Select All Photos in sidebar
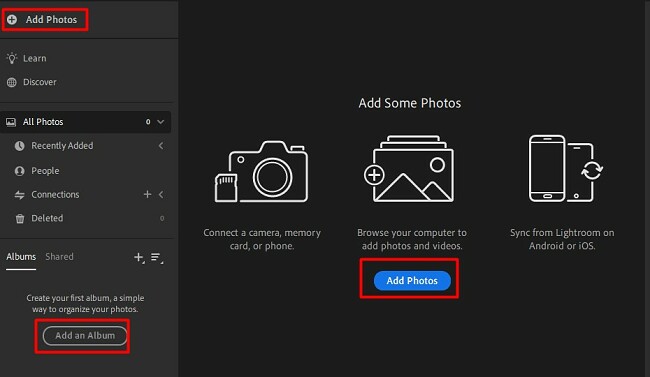 click(x=85, y=122)
